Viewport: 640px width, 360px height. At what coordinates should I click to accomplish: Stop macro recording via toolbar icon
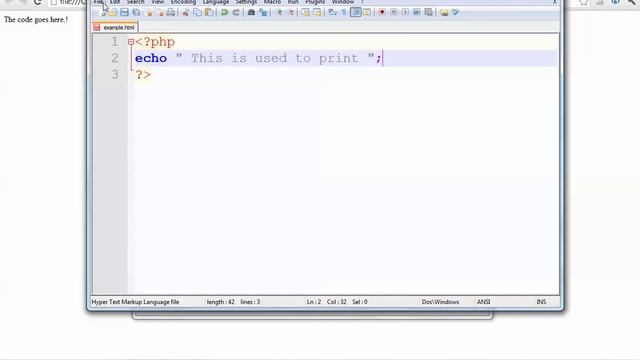coord(393,13)
